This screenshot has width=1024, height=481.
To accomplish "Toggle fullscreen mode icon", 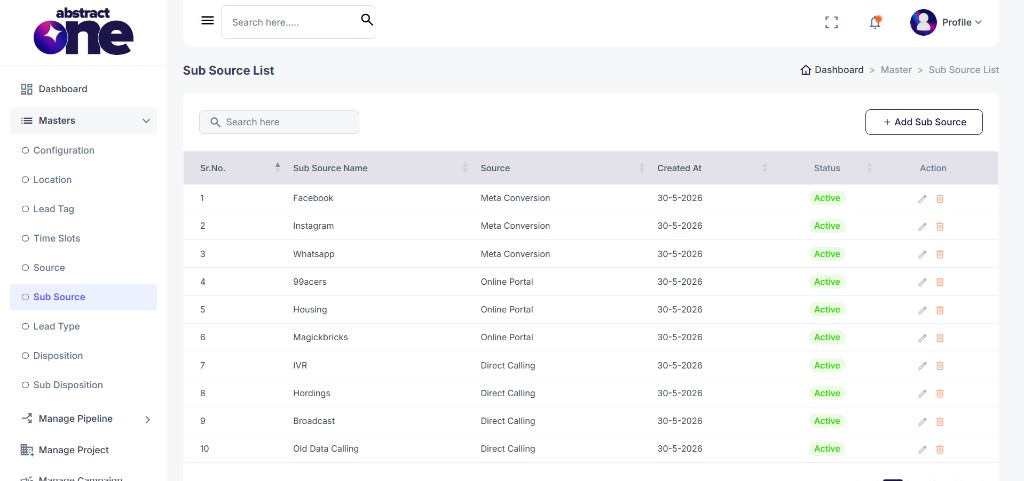I will point(831,22).
